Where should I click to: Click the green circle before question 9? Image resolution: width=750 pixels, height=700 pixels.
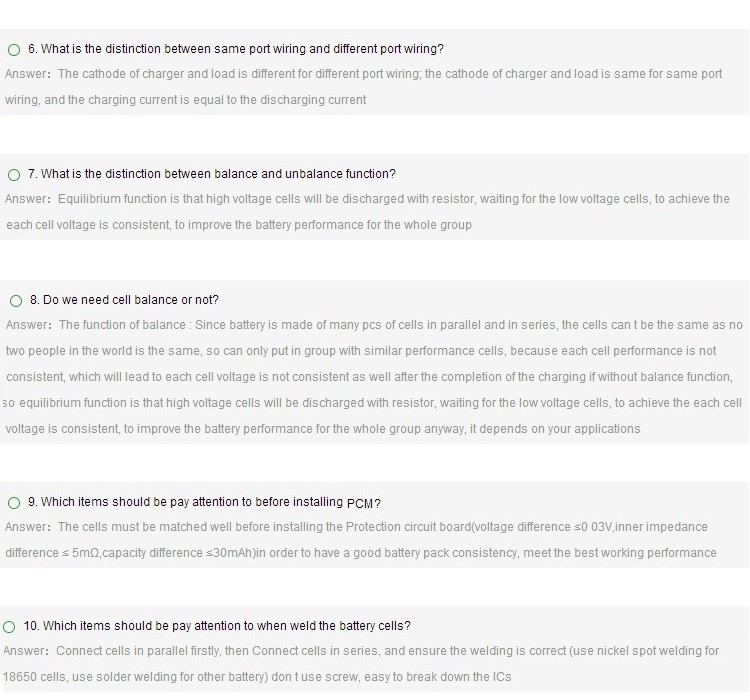click(14, 502)
